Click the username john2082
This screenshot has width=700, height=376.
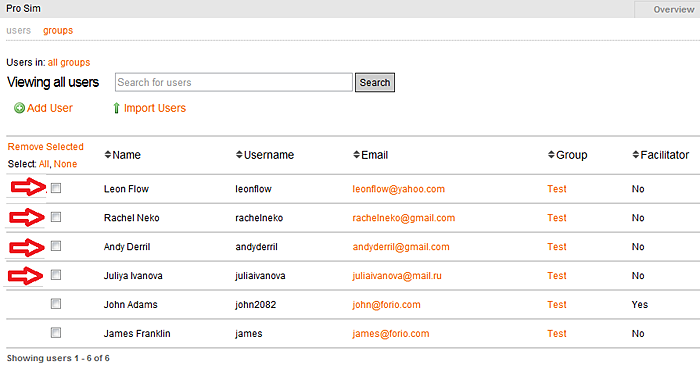coord(255,305)
